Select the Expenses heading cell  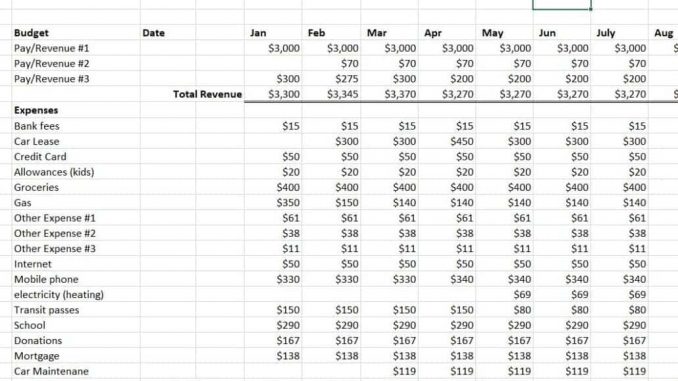[x=76, y=110]
